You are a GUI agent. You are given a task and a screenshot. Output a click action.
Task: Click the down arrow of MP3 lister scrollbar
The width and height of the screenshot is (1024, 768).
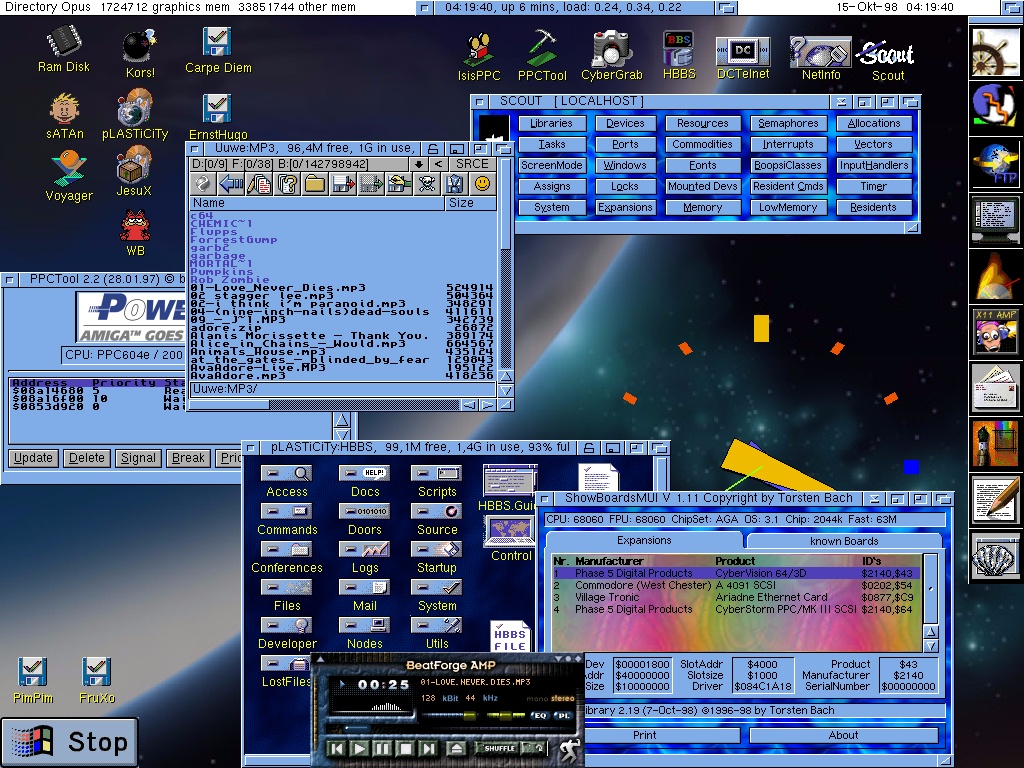click(x=505, y=391)
